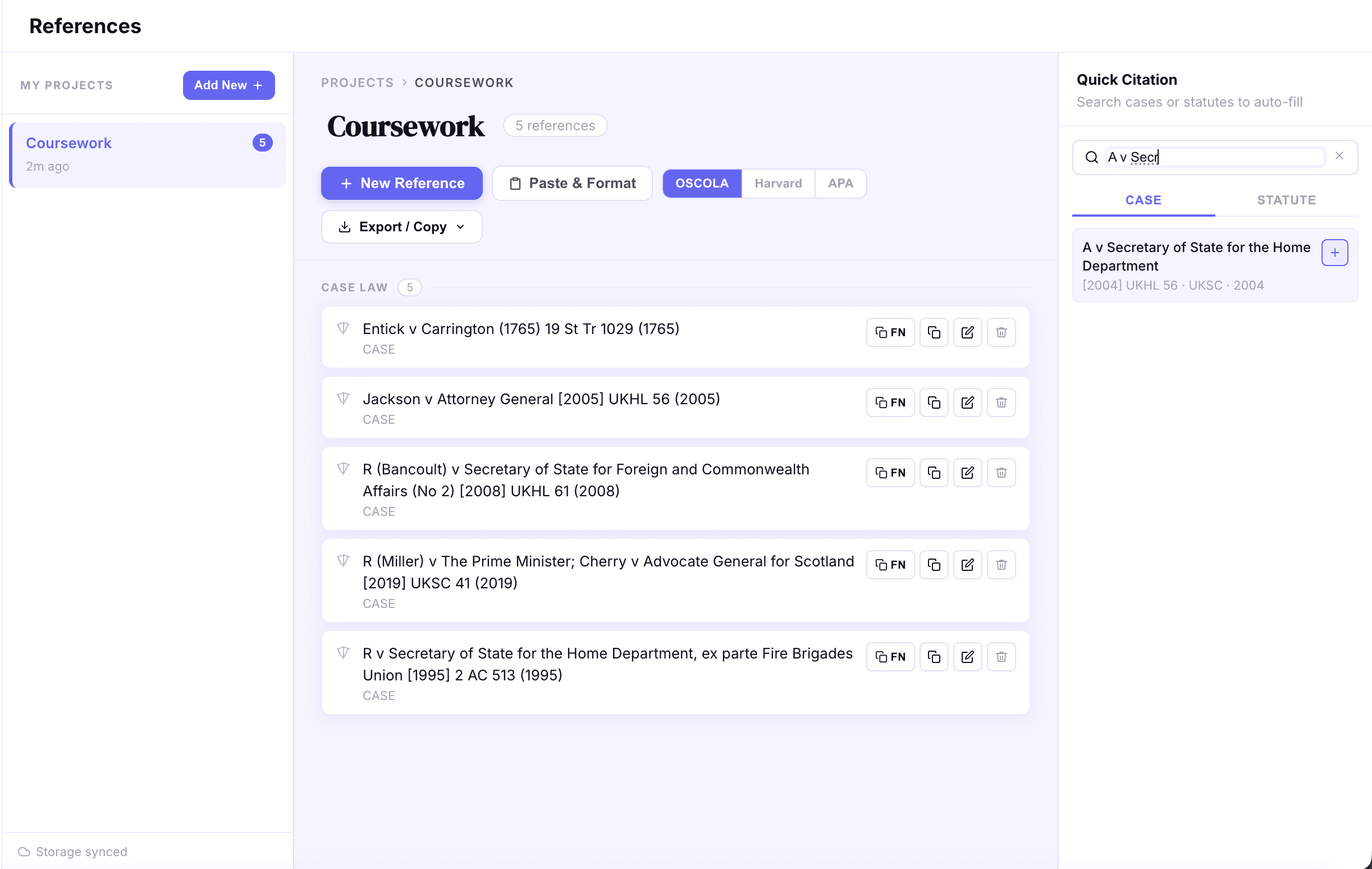Delete the R (Miller) reference

1000,565
